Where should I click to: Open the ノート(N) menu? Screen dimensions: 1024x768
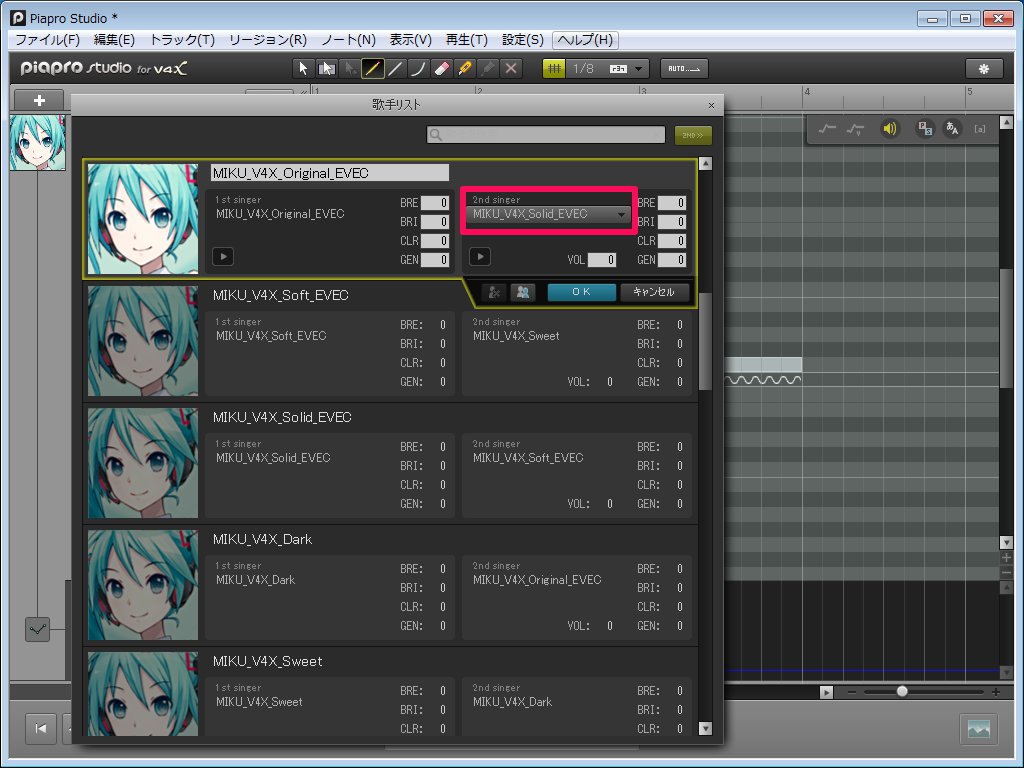pyautogui.click(x=348, y=40)
